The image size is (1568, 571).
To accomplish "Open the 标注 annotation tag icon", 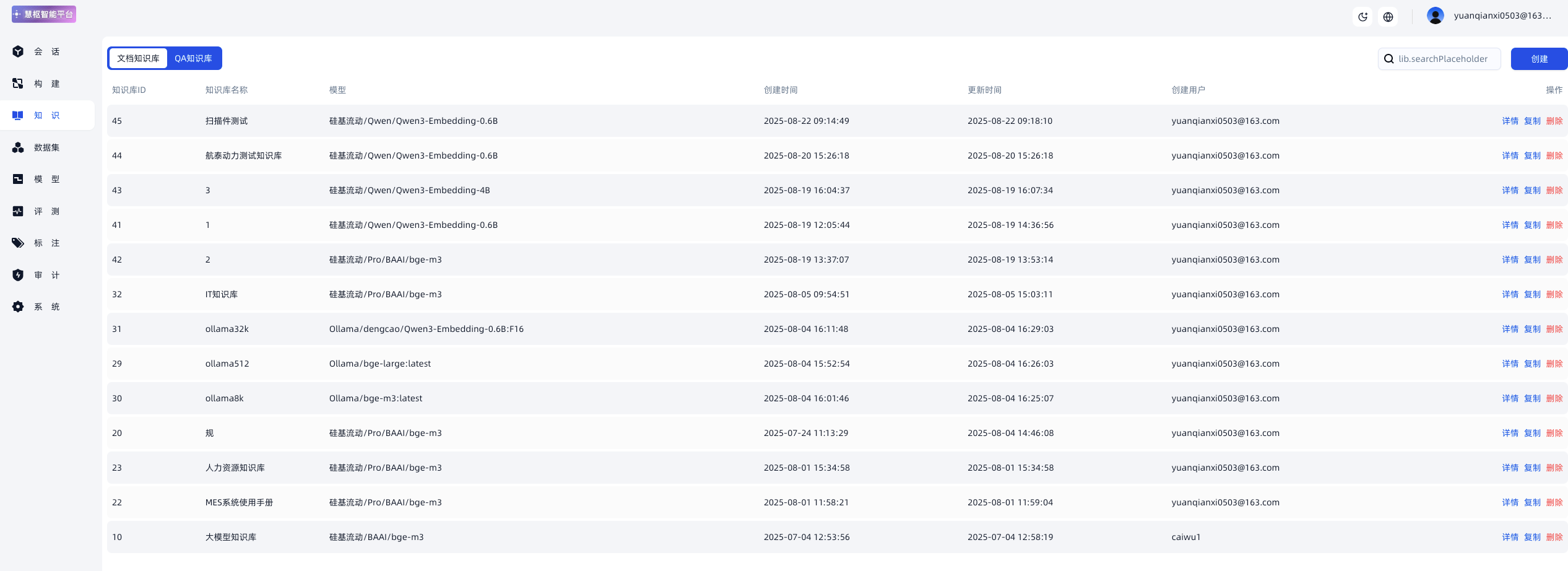I will (x=18, y=243).
